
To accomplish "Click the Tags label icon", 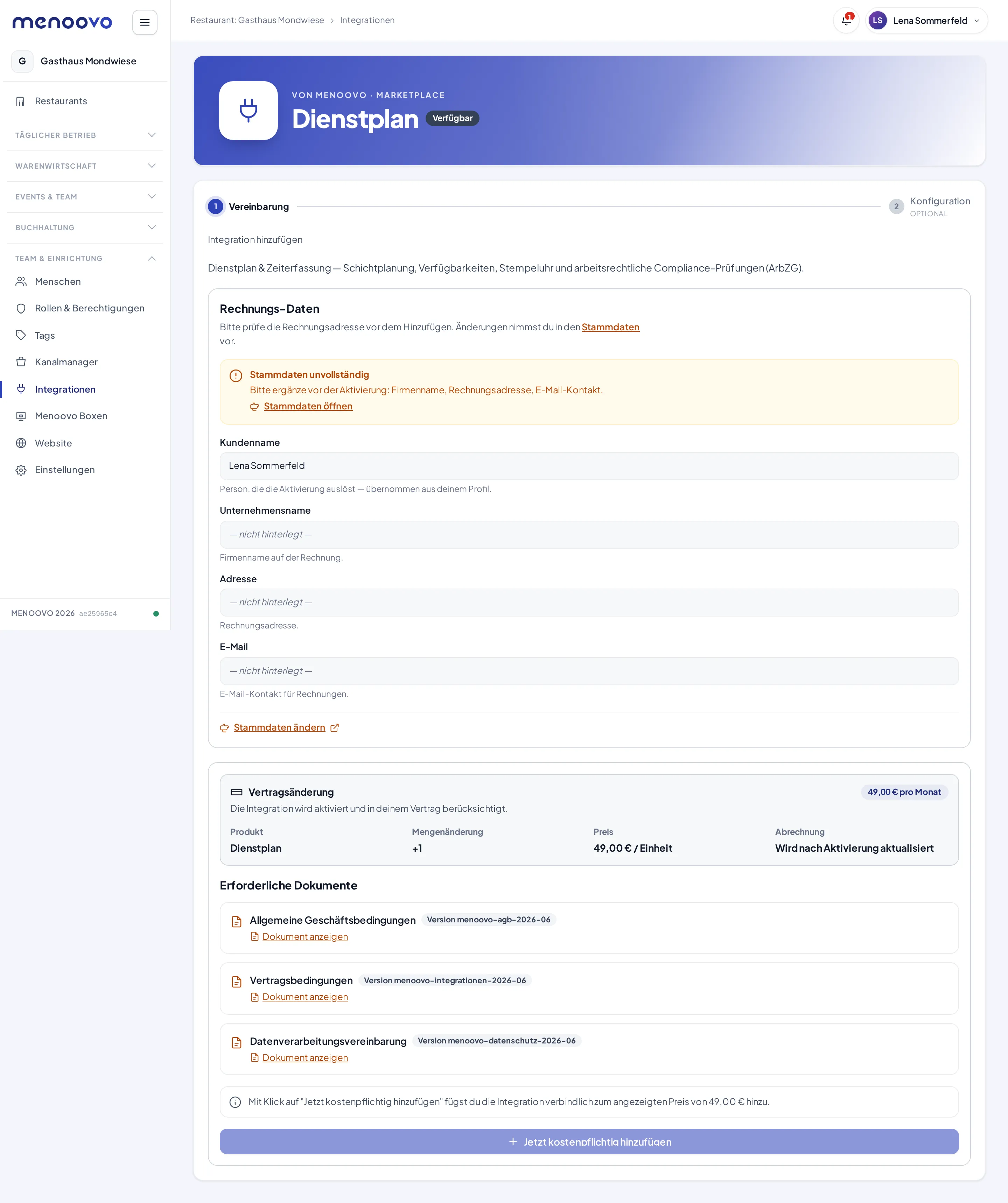I will coord(21,335).
